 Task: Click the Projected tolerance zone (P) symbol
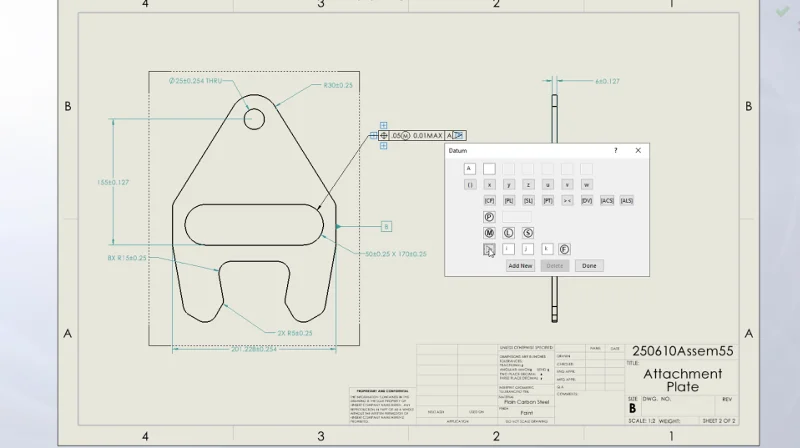[489, 217]
